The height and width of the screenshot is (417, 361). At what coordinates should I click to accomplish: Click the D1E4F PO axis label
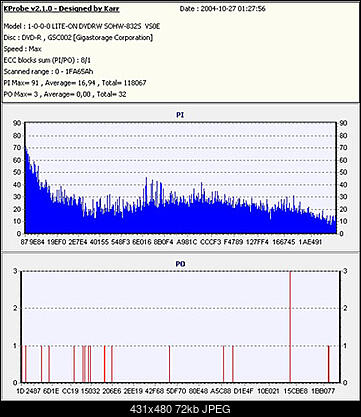click(244, 391)
